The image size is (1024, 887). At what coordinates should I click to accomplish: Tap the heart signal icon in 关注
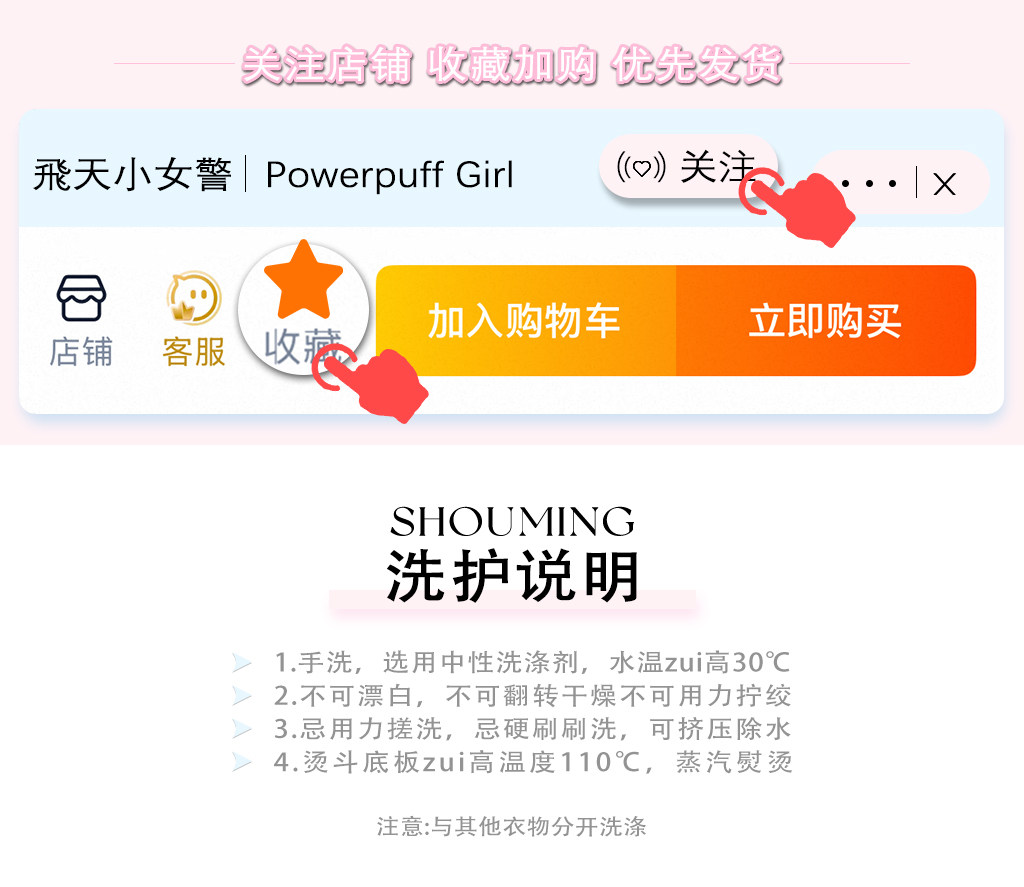coord(641,167)
